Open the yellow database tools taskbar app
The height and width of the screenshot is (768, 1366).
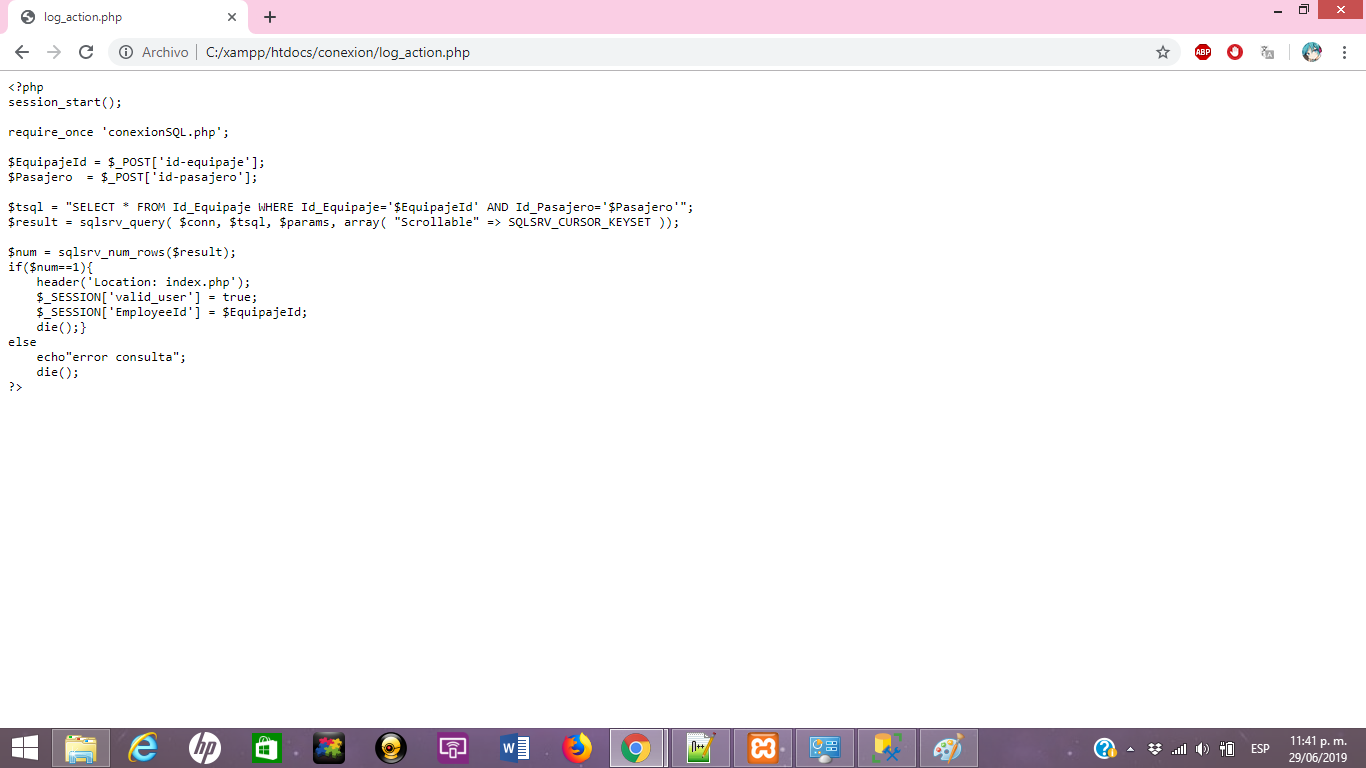[887, 748]
